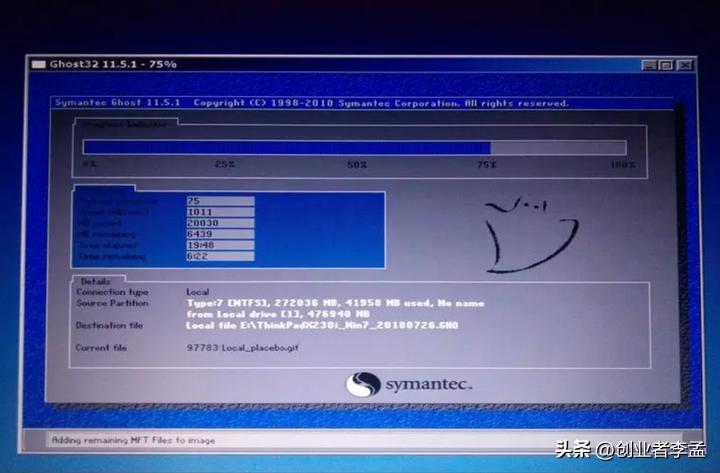The height and width of the screenshot is (473, 720).
Task: Click the Details group label
Action: pos(96,282)
